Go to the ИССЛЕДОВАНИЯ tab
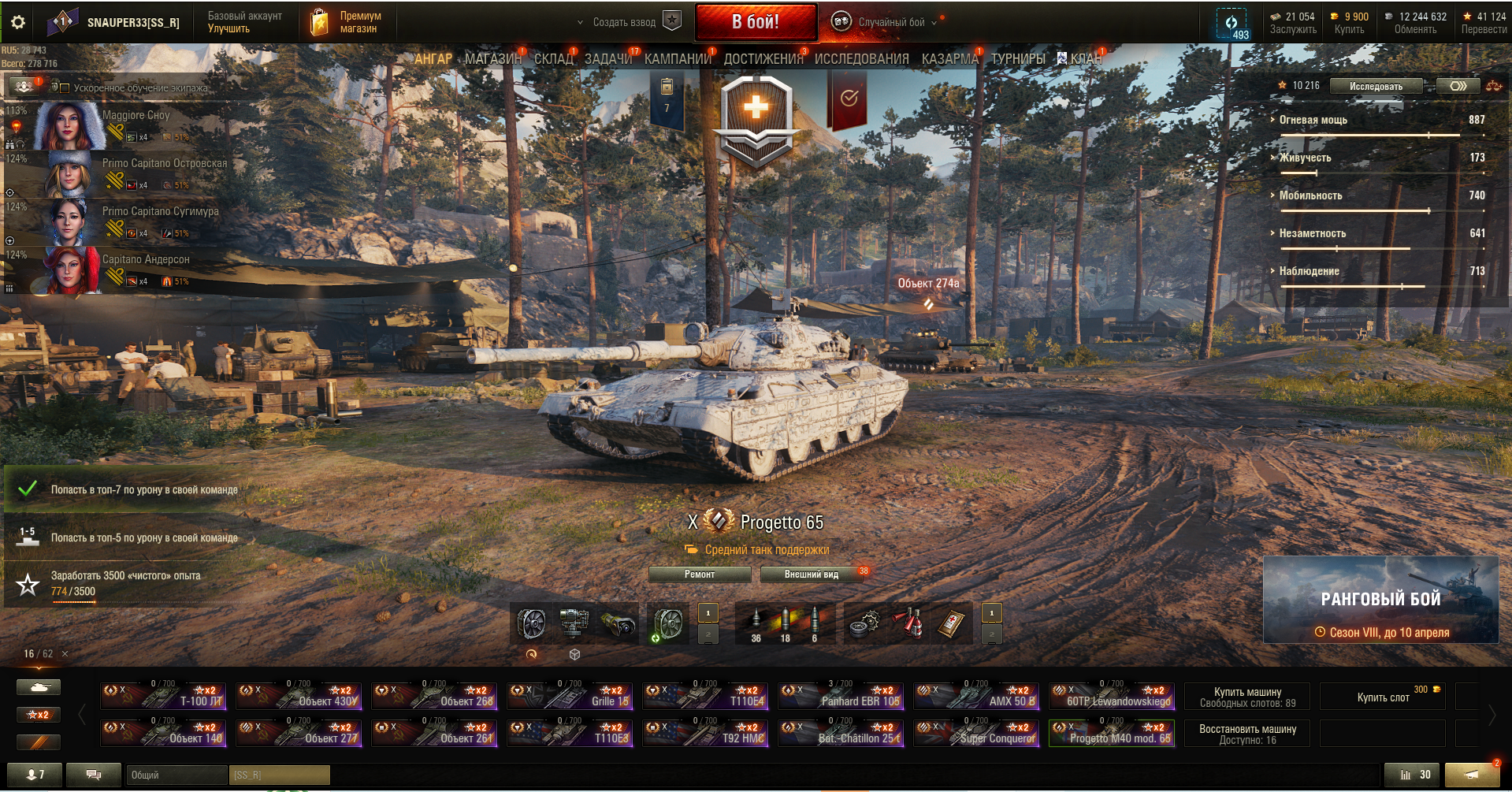 [x=861, y=59]
